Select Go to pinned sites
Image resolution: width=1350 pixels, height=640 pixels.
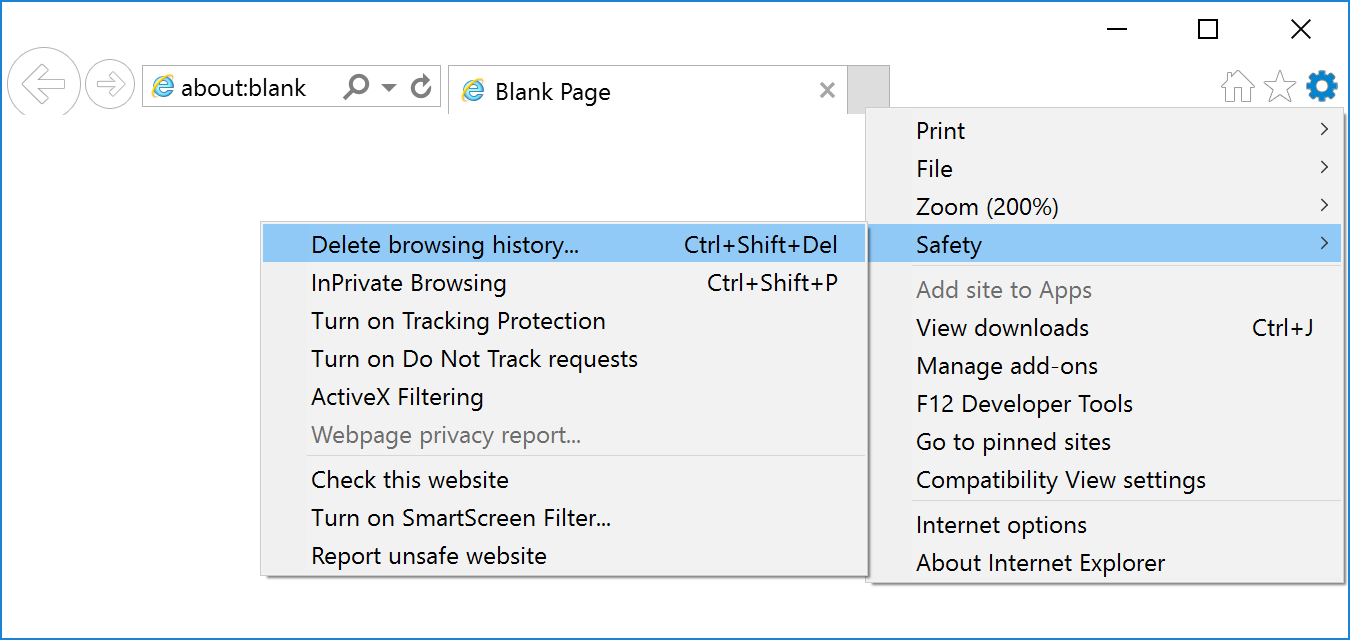point(1105,442)
